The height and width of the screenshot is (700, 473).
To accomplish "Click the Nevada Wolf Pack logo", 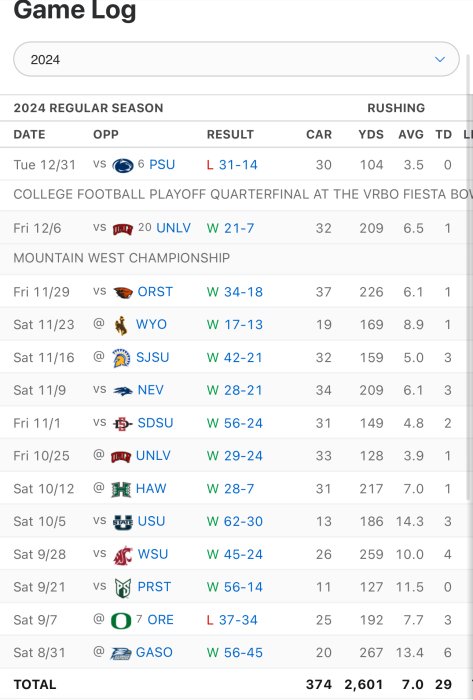I will click(x=123, y=391).
